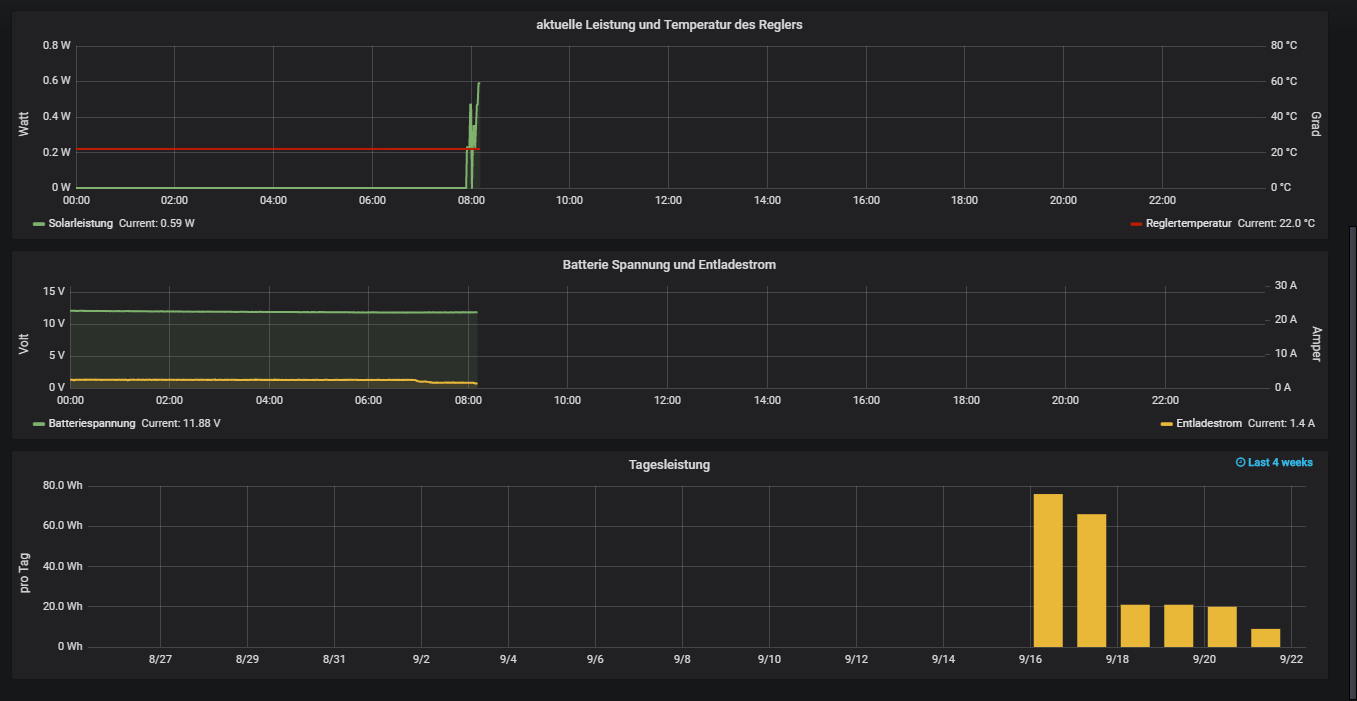This screenshot has height=701, width=1357.
Task: Click the 'Last 4 weeks' time override link
Action: click(1280, 463)
